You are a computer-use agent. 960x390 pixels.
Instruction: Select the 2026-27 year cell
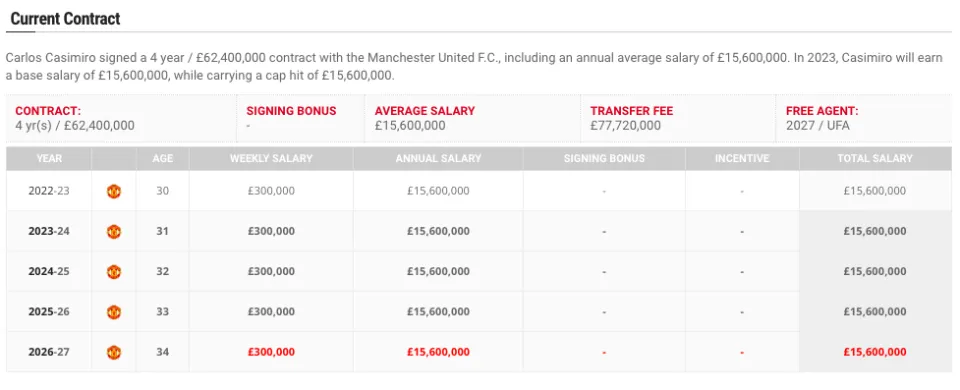tap(49, 352)
